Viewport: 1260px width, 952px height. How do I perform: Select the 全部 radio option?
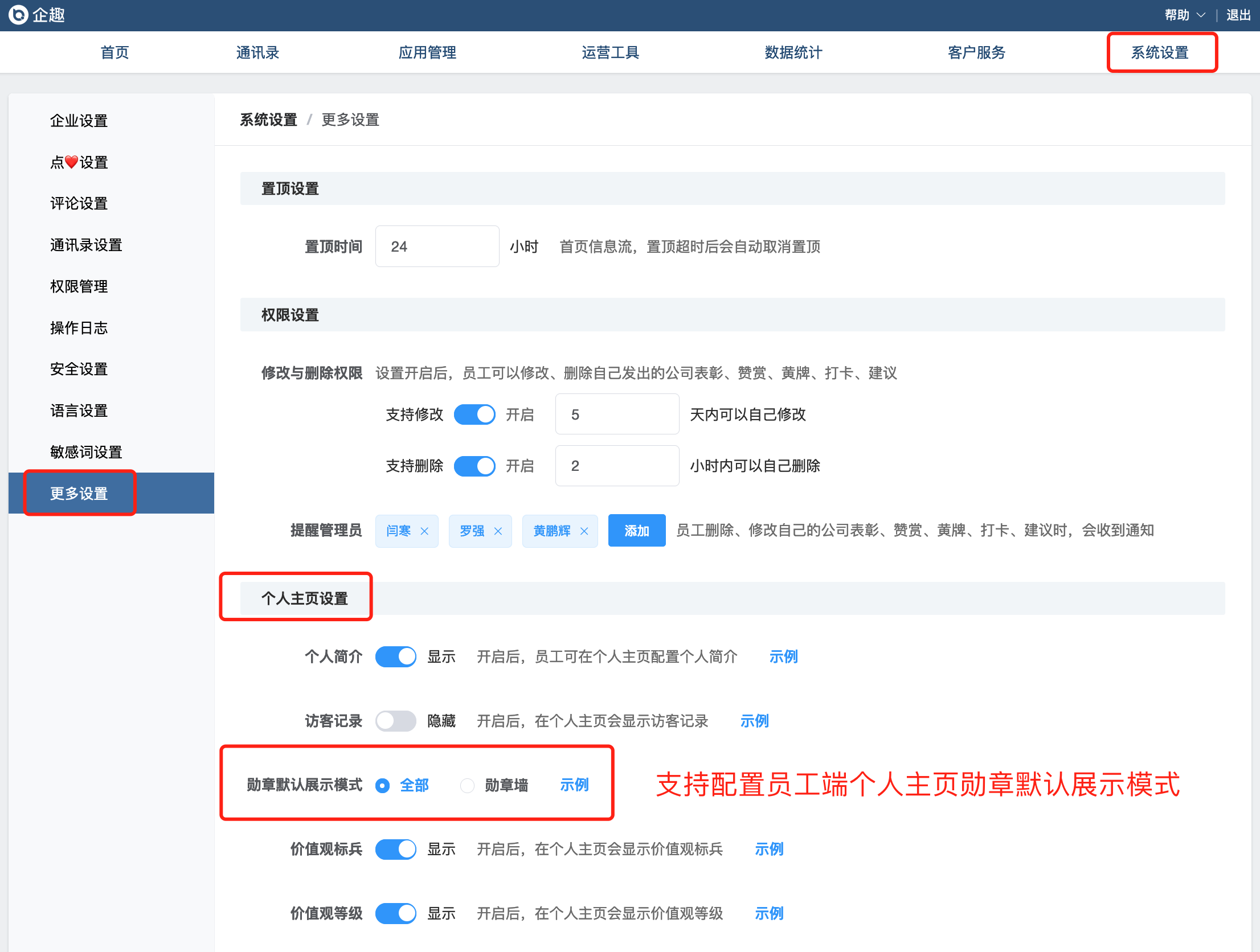(383, 786)
